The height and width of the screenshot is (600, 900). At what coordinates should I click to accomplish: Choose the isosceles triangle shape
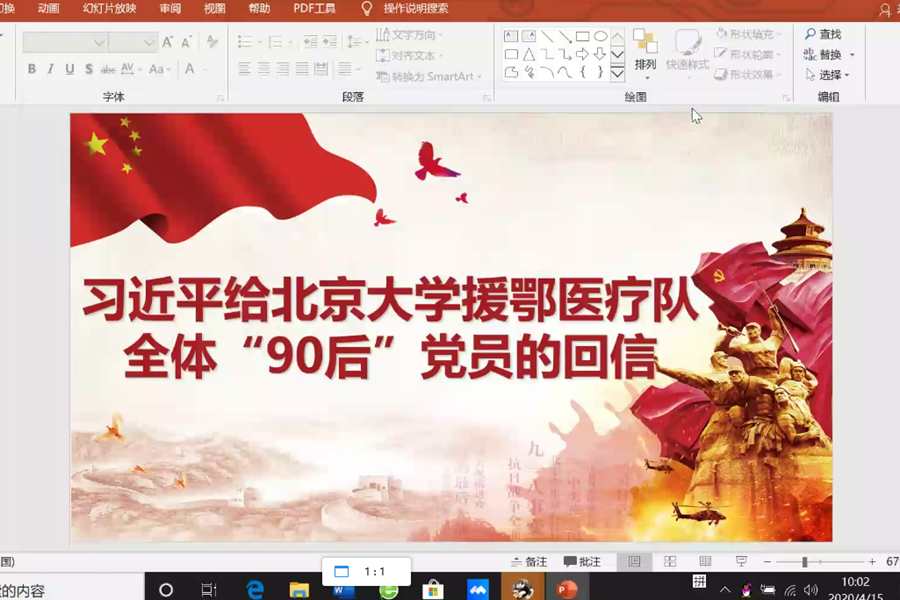pos(529,55)
